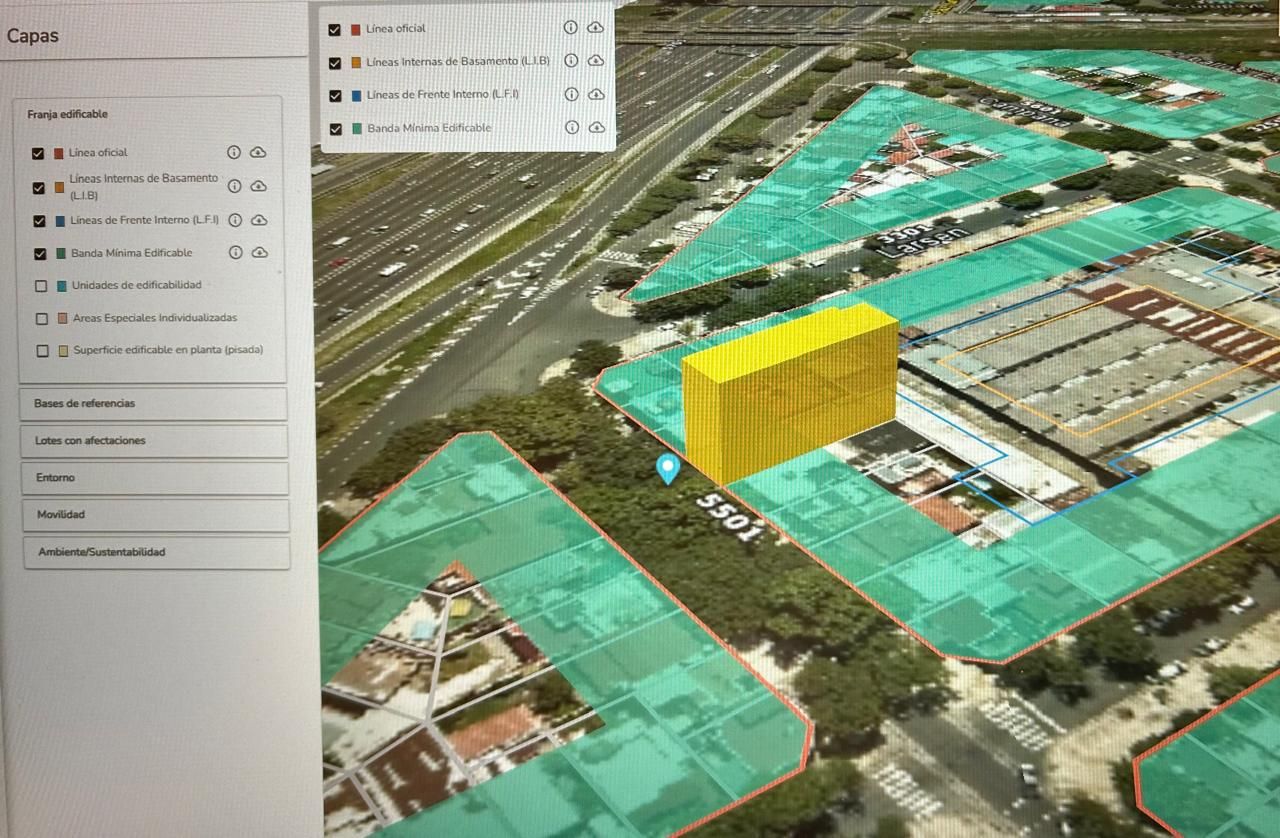This screenshot has height=838, width=1280.
Task: Open Movilidad section in layers panel
Action: pyautogui.click(x=155, y=515)
